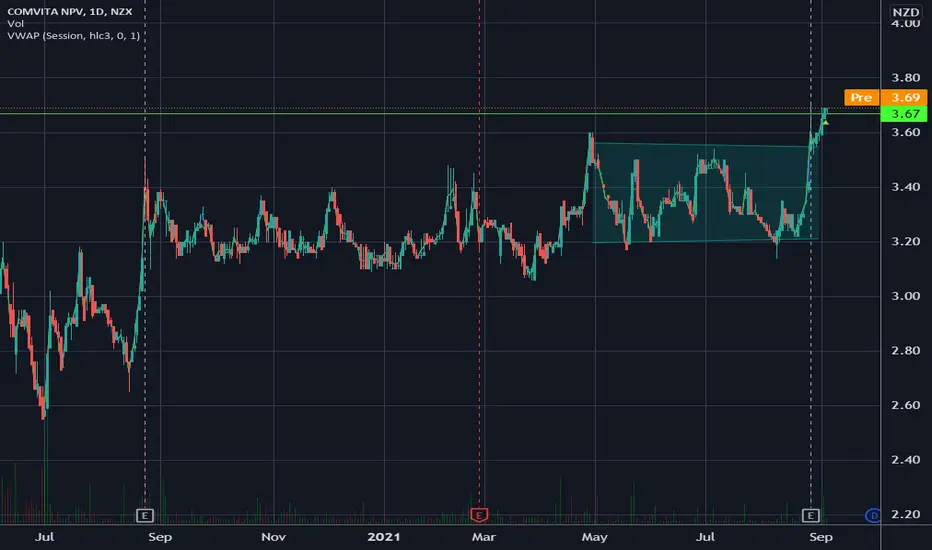The height and width of the screenshot is (550, 932).
Task: Click the 2.80 price axis label
Action: (905, 351)
